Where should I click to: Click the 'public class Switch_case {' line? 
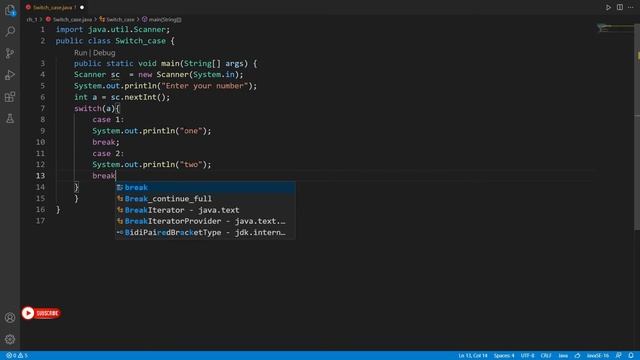pos(115,41)
